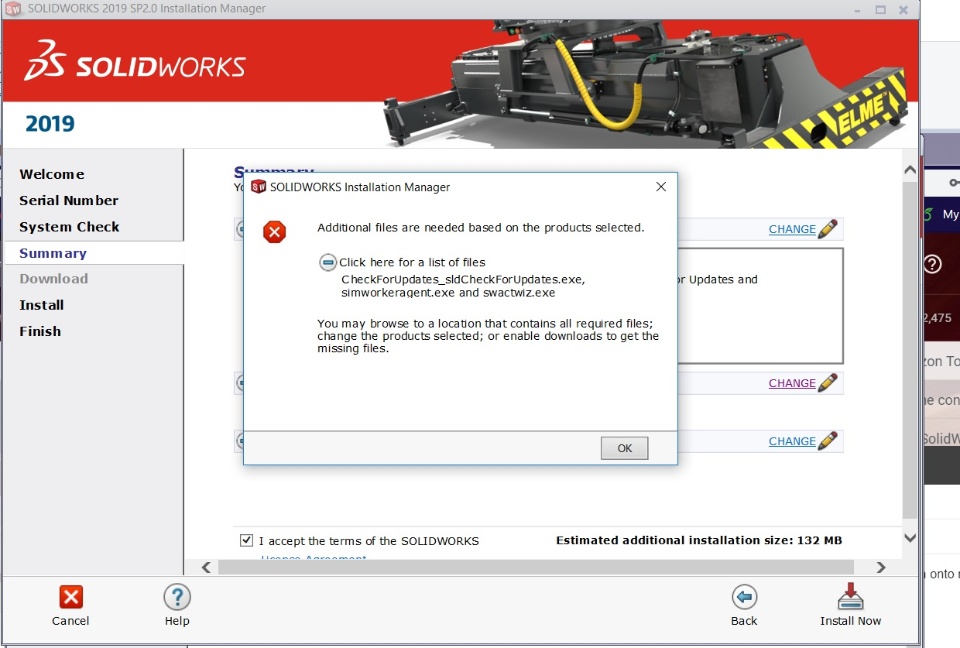Click OK in the error dialog
The width and height of the screenshot is (960, 648).
pos(624,448)
